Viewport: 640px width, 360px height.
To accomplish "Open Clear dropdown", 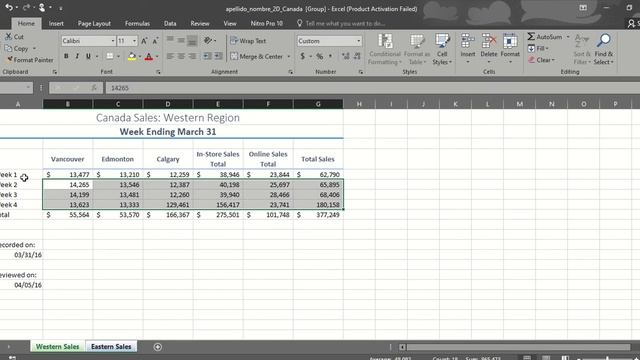I will pyautogui.click(x=541, y=60).
